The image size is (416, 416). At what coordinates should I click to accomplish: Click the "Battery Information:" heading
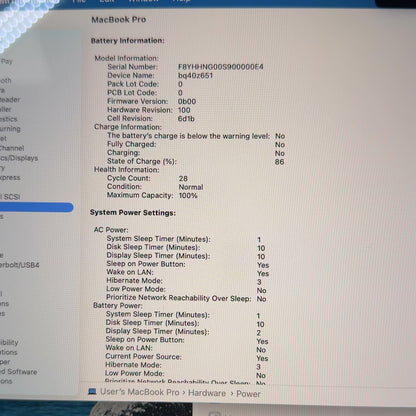pos(128,41)
